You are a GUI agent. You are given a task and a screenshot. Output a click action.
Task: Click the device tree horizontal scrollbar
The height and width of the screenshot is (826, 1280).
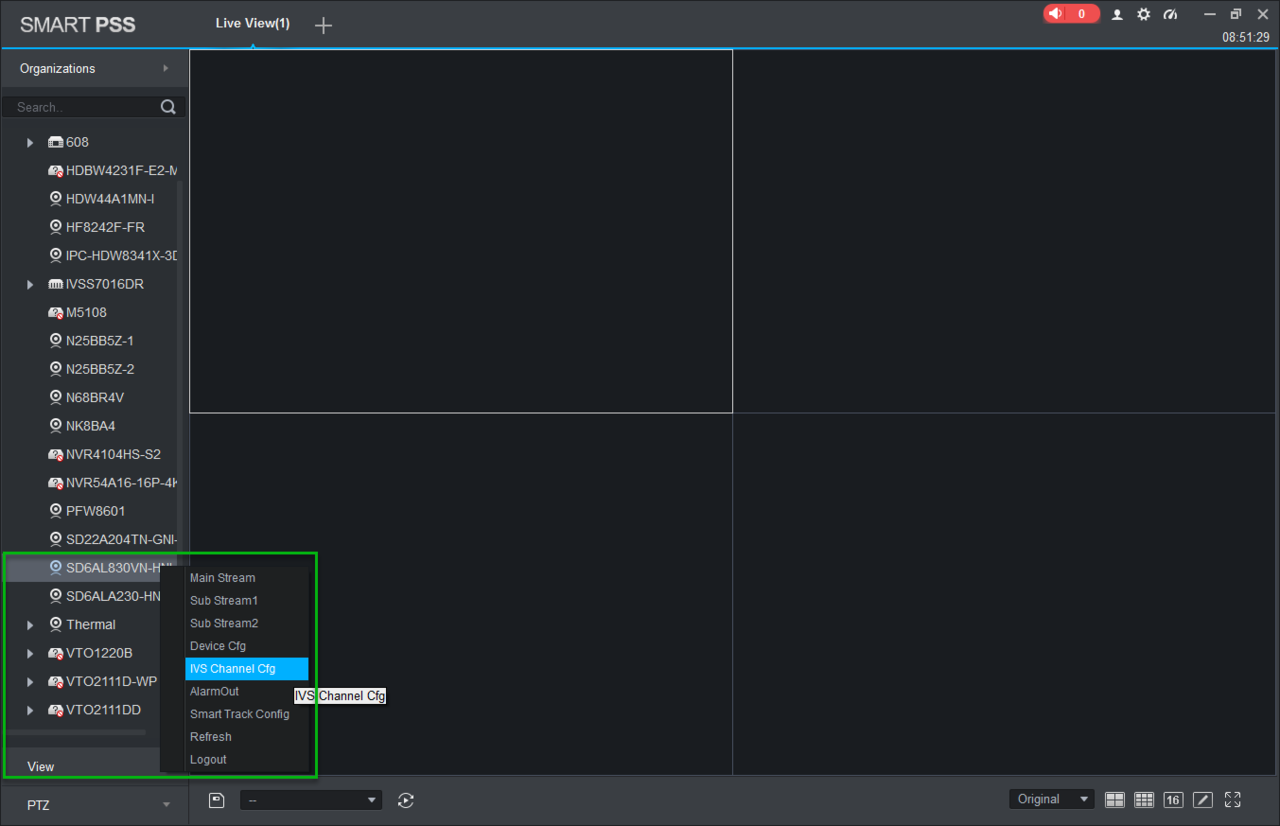[x=78, y=733]
